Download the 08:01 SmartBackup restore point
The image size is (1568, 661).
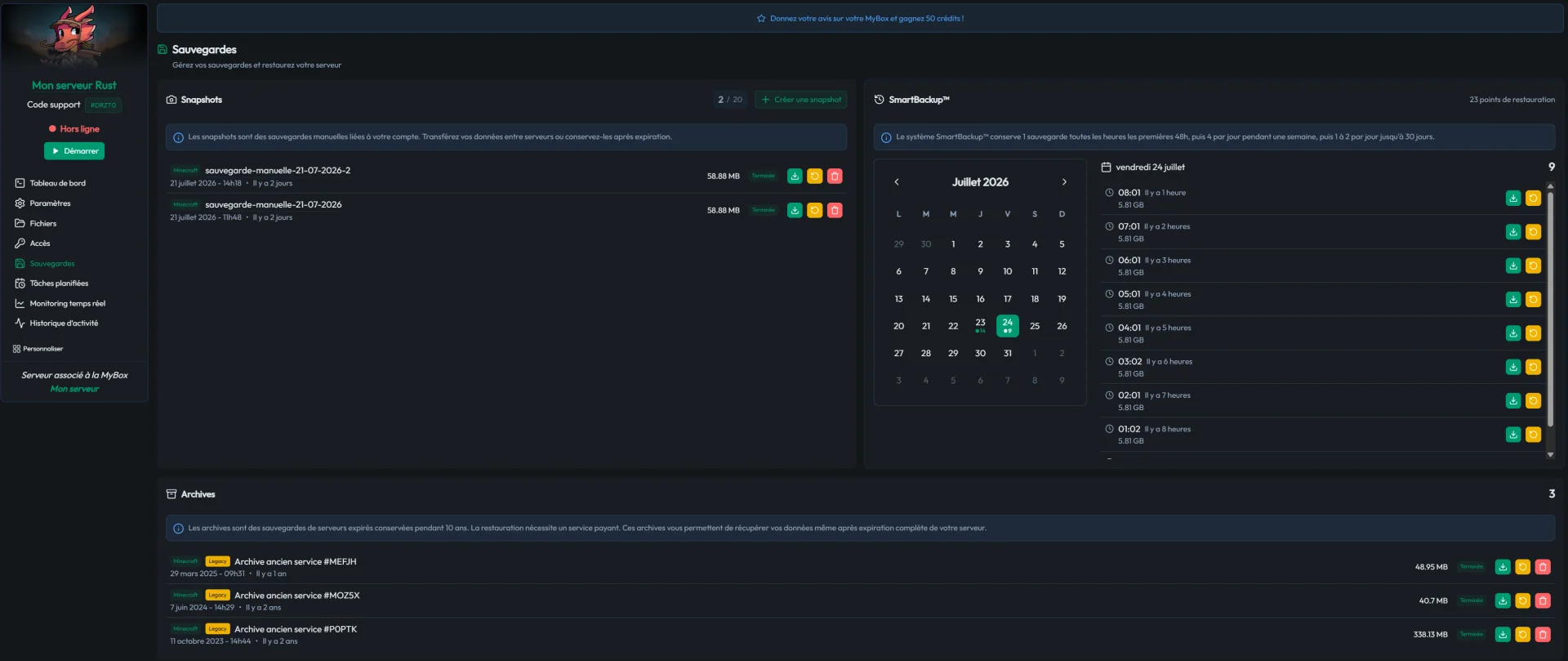tap(1513, 199)
